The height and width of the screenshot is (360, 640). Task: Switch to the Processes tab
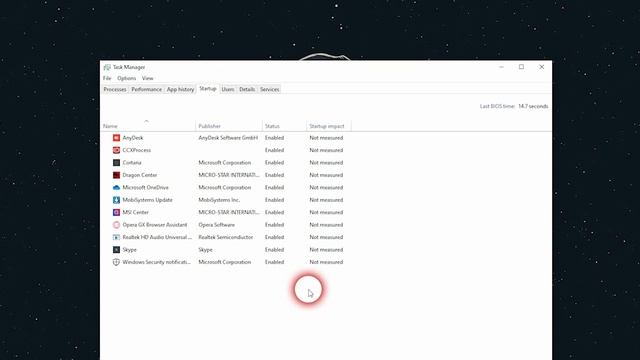(115, 89)
